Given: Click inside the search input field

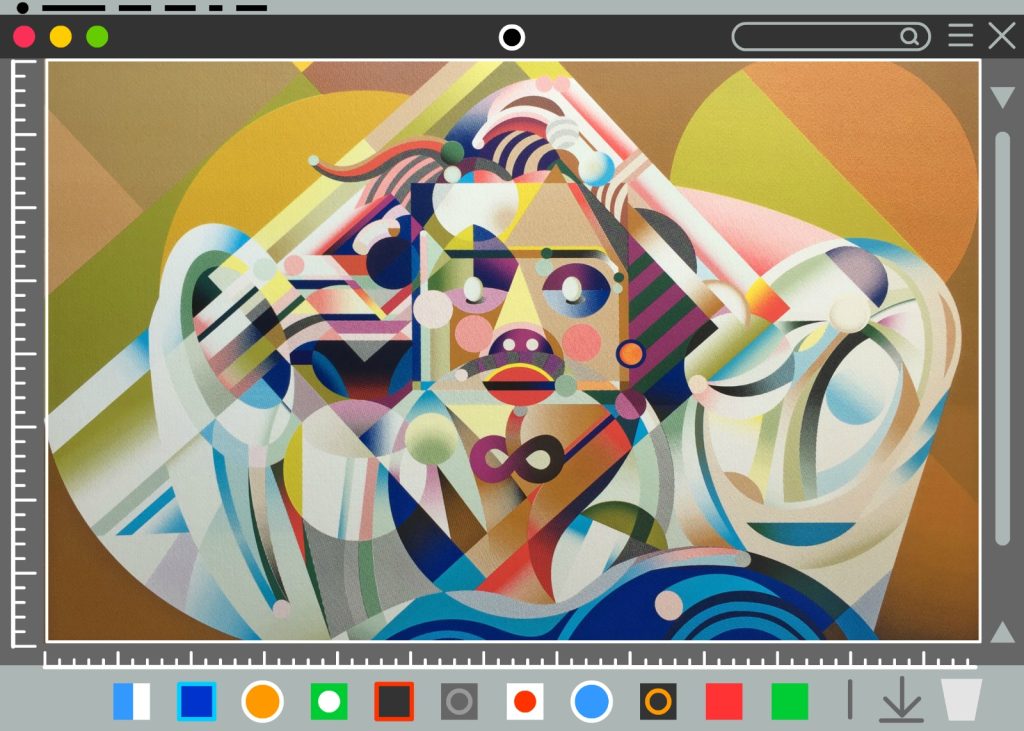Looking at the screenshot, I should point(815,37).
